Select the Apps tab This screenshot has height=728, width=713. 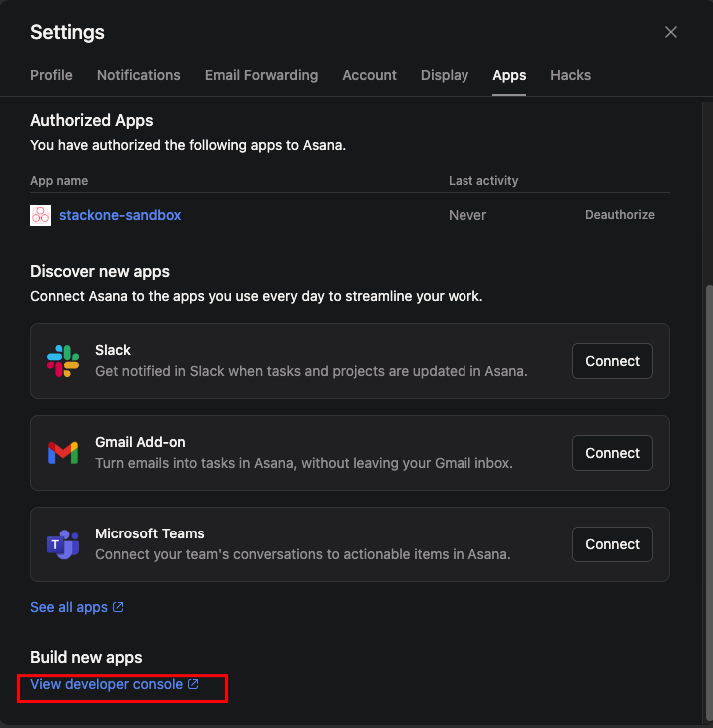point(509,75)
